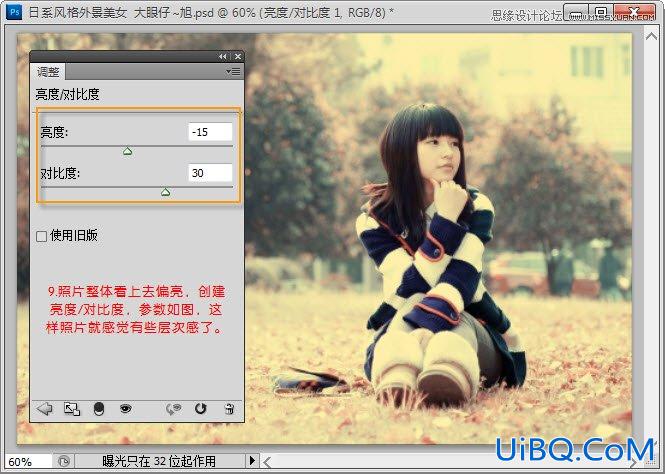The width and height of the screenshot is (665, 474).
Task: Toggle expanded view of the adjustments panel
Action: click(x=72, y=409)
